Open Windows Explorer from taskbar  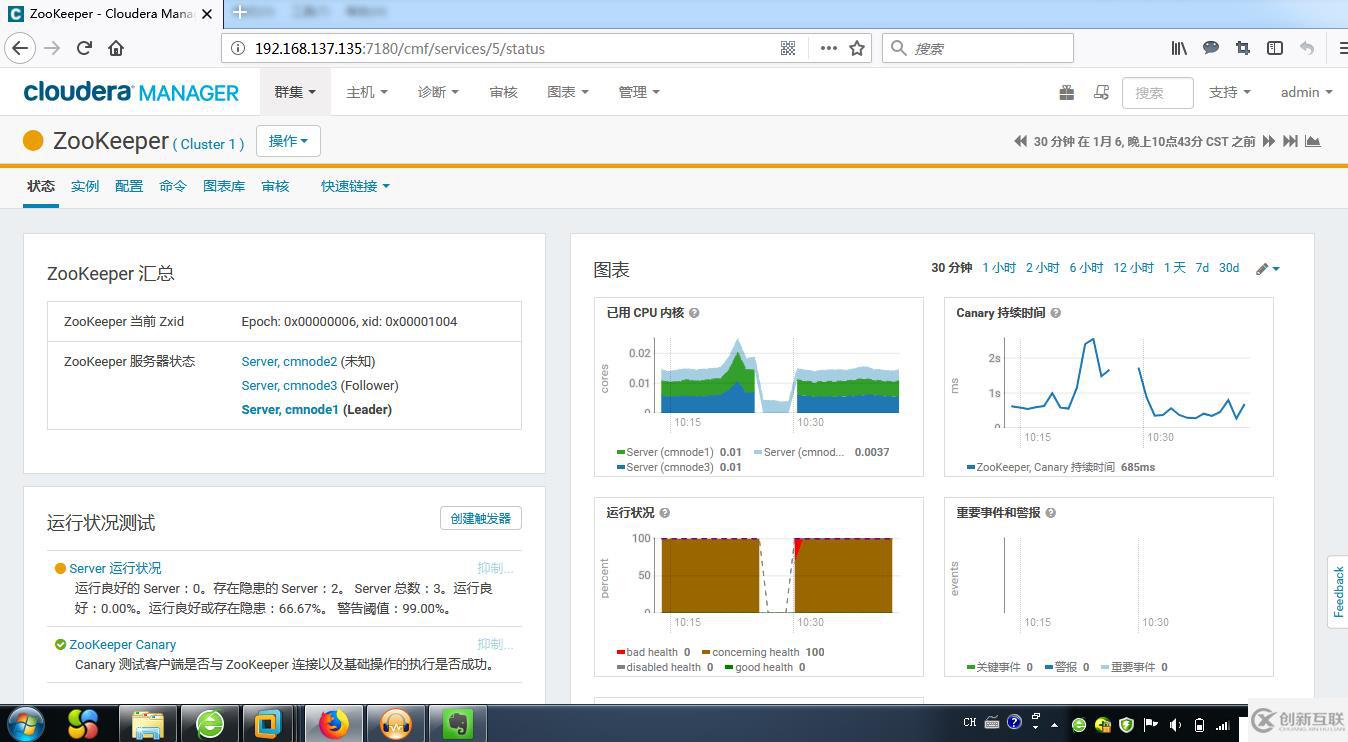(147, 723)
